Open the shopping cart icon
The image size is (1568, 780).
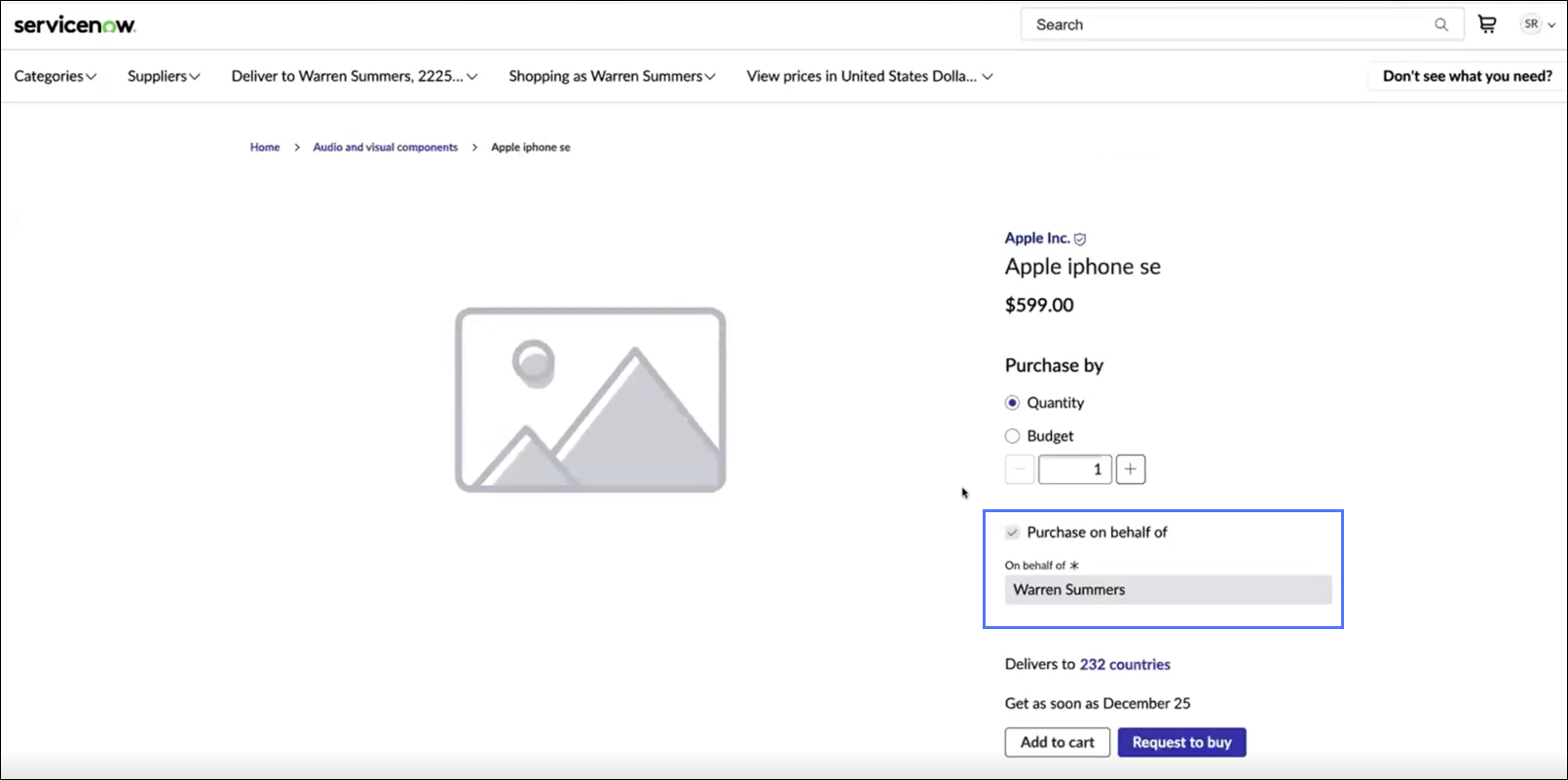tap(1487, 24)
